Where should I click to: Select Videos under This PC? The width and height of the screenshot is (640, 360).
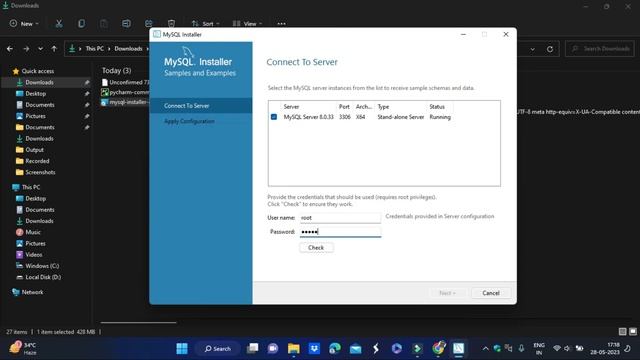pyautogui.click(x=33, y=254)
